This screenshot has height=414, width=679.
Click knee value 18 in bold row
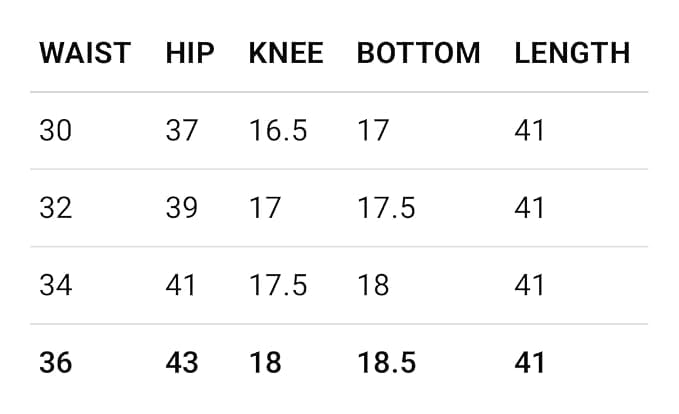coord(265,362)
